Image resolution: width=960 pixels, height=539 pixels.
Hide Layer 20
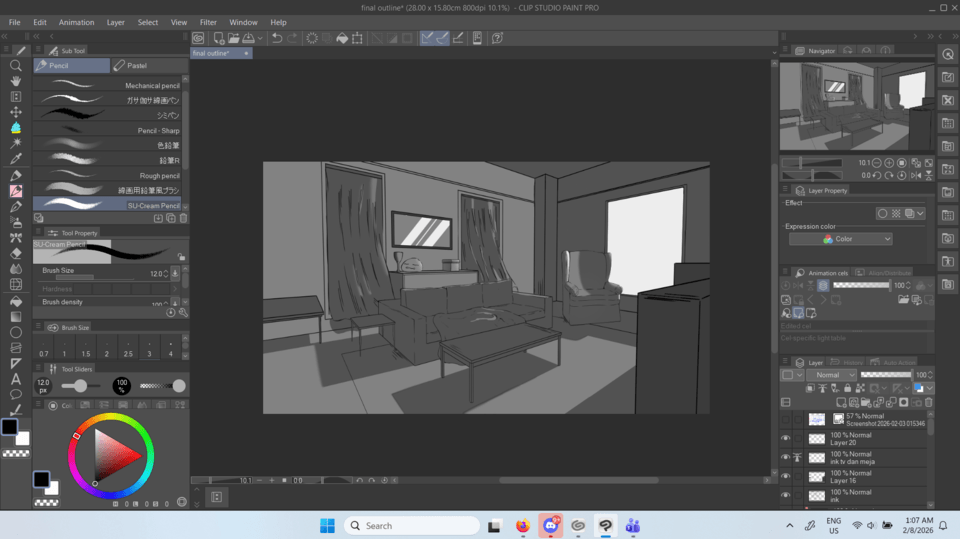coord(786,439)
